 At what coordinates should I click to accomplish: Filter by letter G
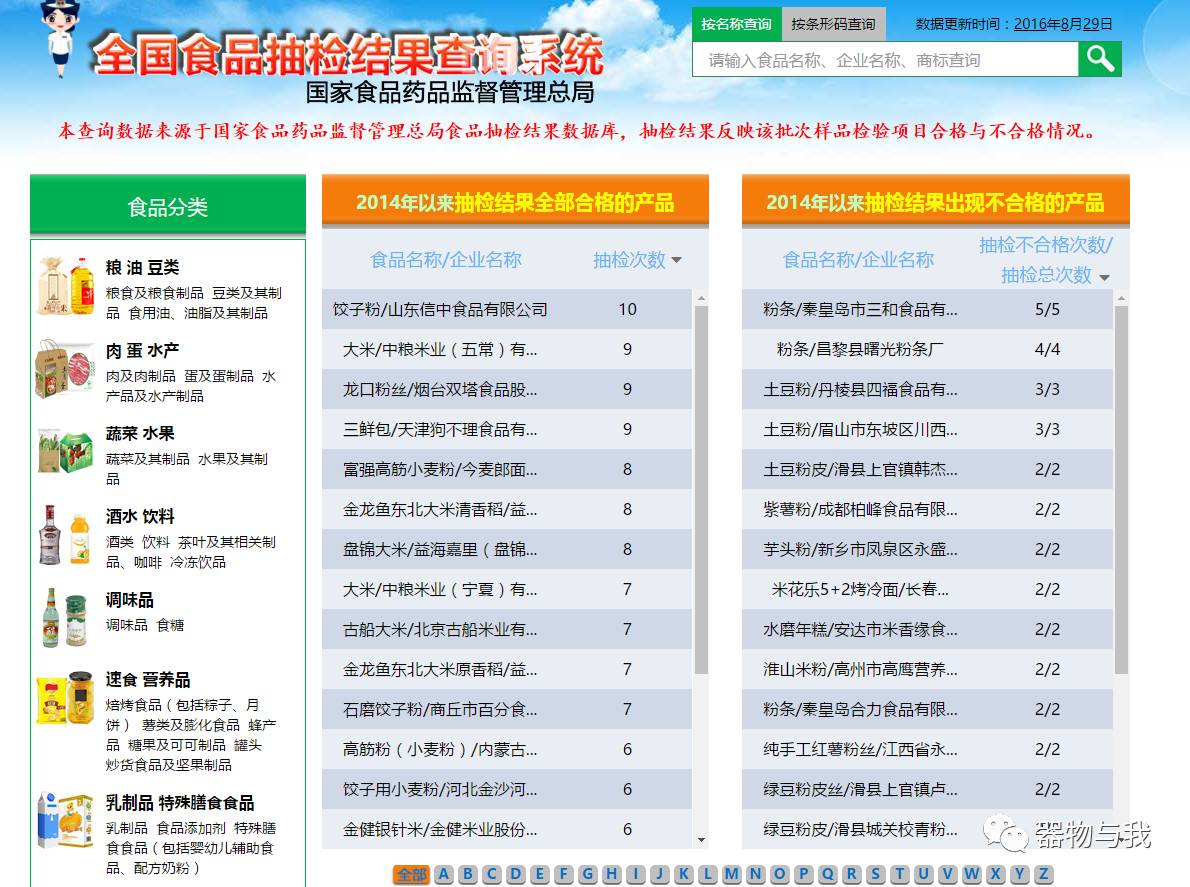587,874
